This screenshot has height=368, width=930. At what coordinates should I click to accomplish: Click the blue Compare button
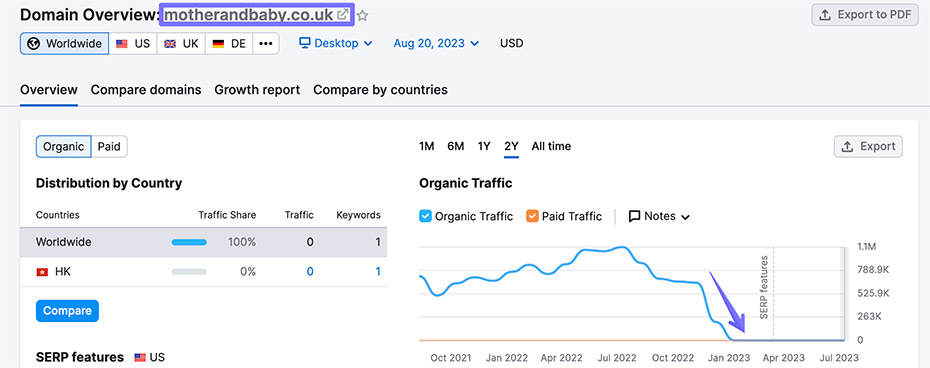67,311
